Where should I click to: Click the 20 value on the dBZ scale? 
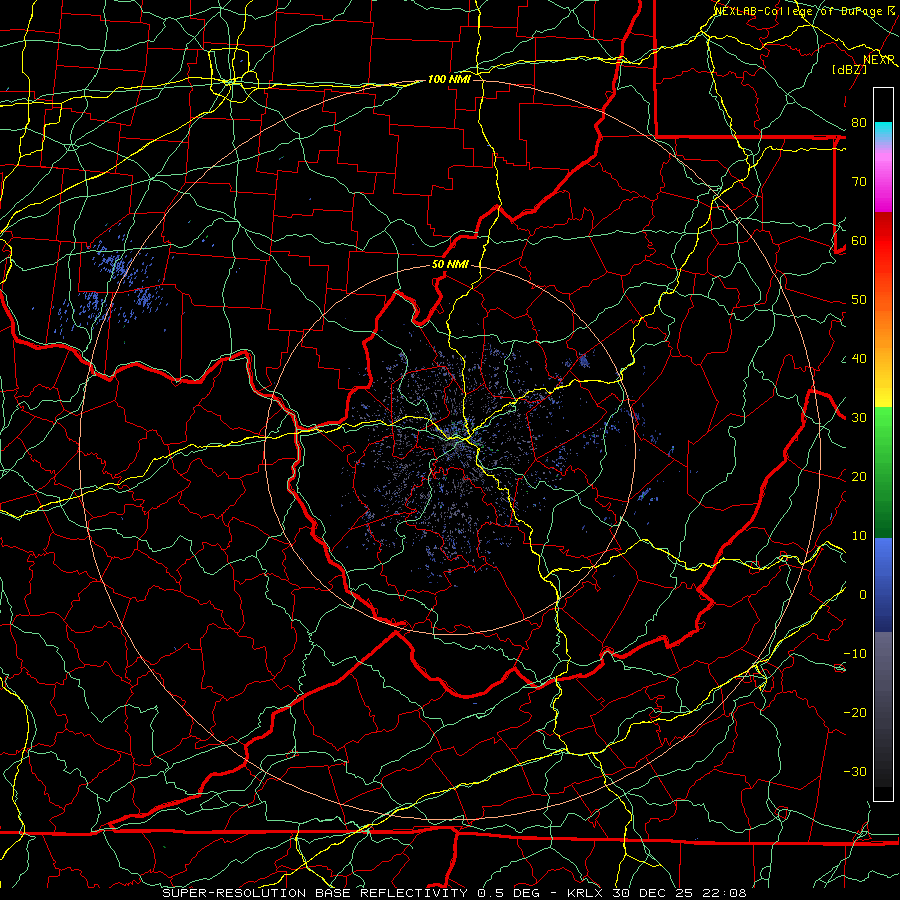[859, 476]
